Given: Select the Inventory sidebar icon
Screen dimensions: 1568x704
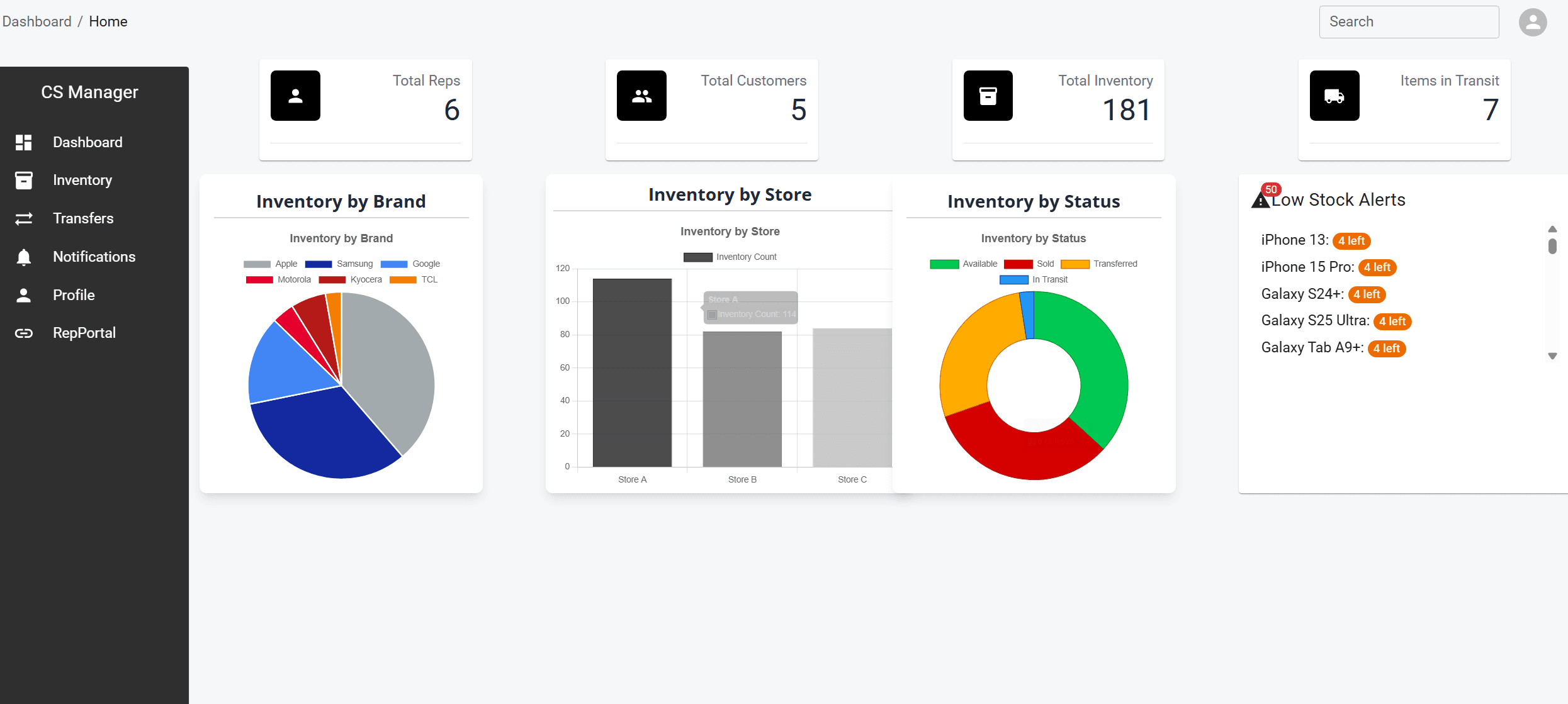Looking at the screenshot, I should click(x=24, y=181).
